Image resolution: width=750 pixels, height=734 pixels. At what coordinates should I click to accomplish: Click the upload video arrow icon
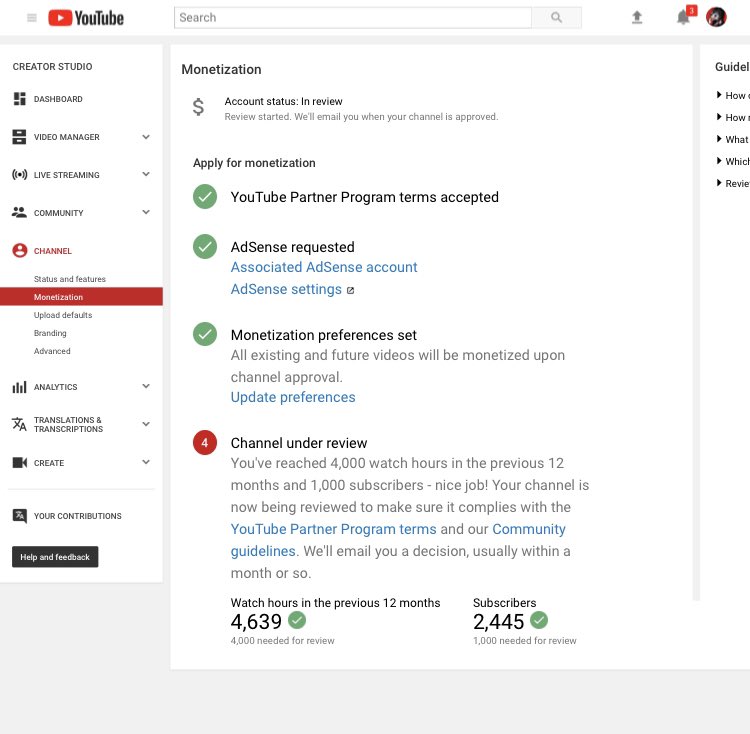[x=637, y=18]
